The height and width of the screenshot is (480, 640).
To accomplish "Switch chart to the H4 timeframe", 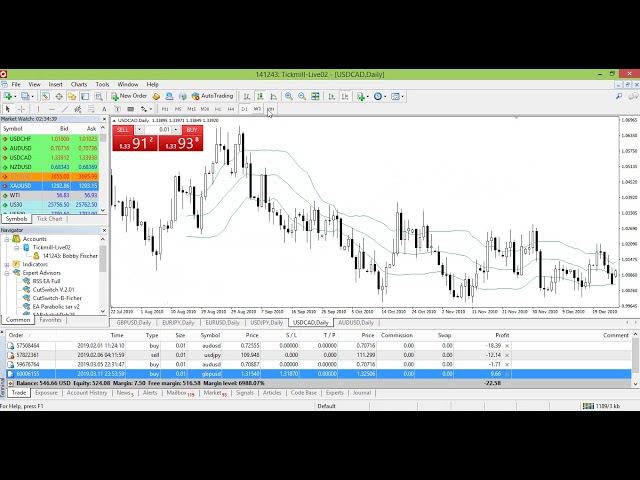I will [x=231, y=109].
